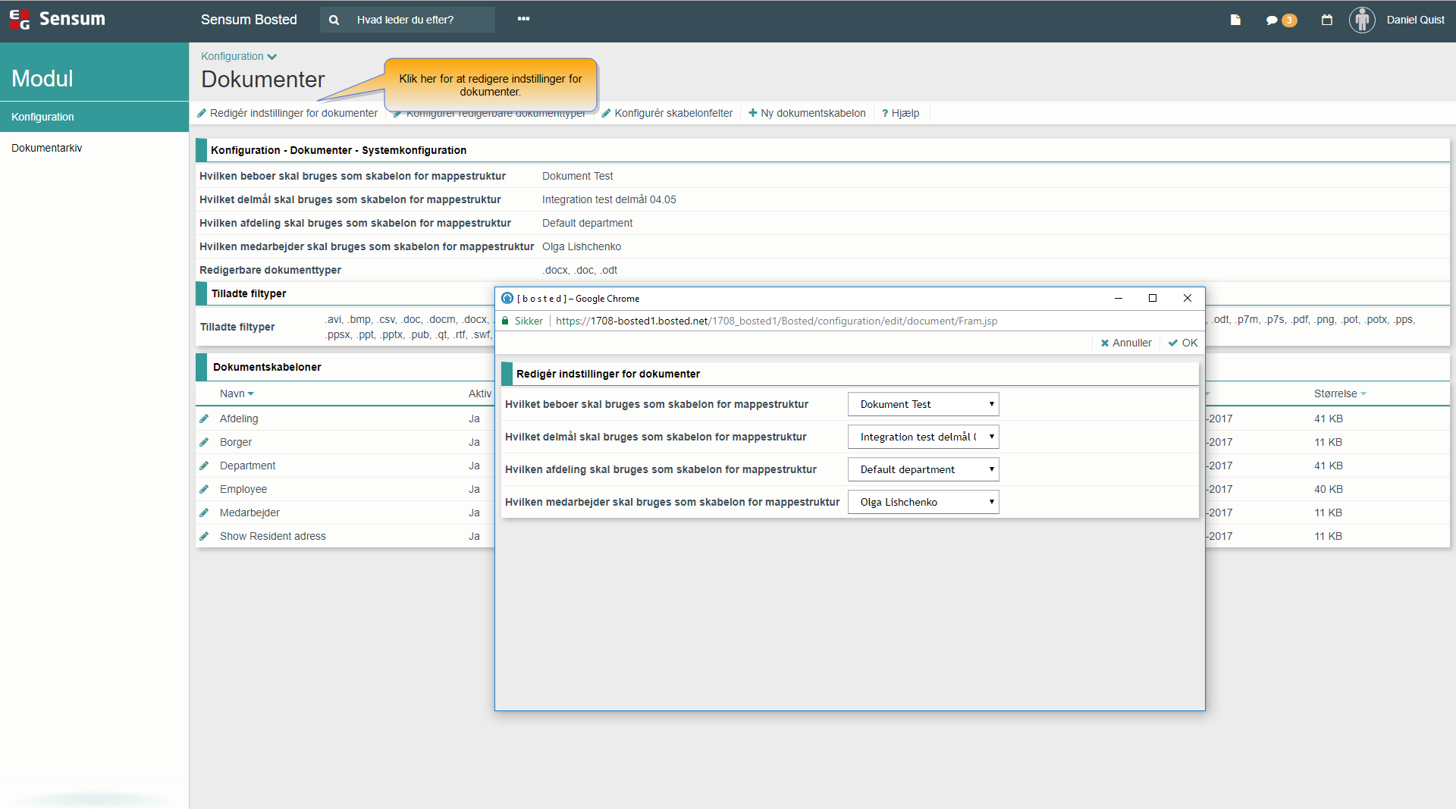Open the Default department dropdown
The width and height of the screenshot is (1456, 812).
tap(923, 469)
